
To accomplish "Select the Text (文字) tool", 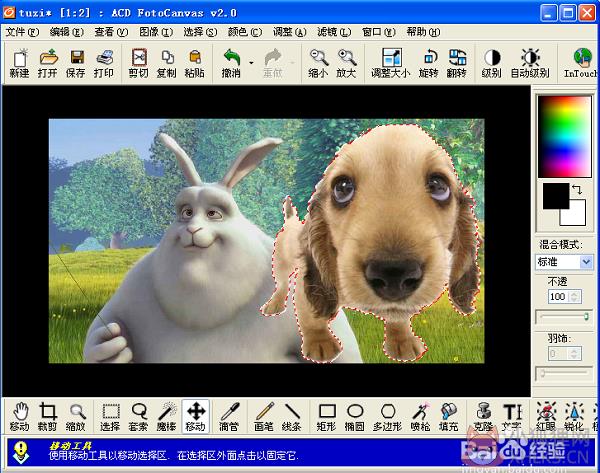I will (x=512, y=417).
